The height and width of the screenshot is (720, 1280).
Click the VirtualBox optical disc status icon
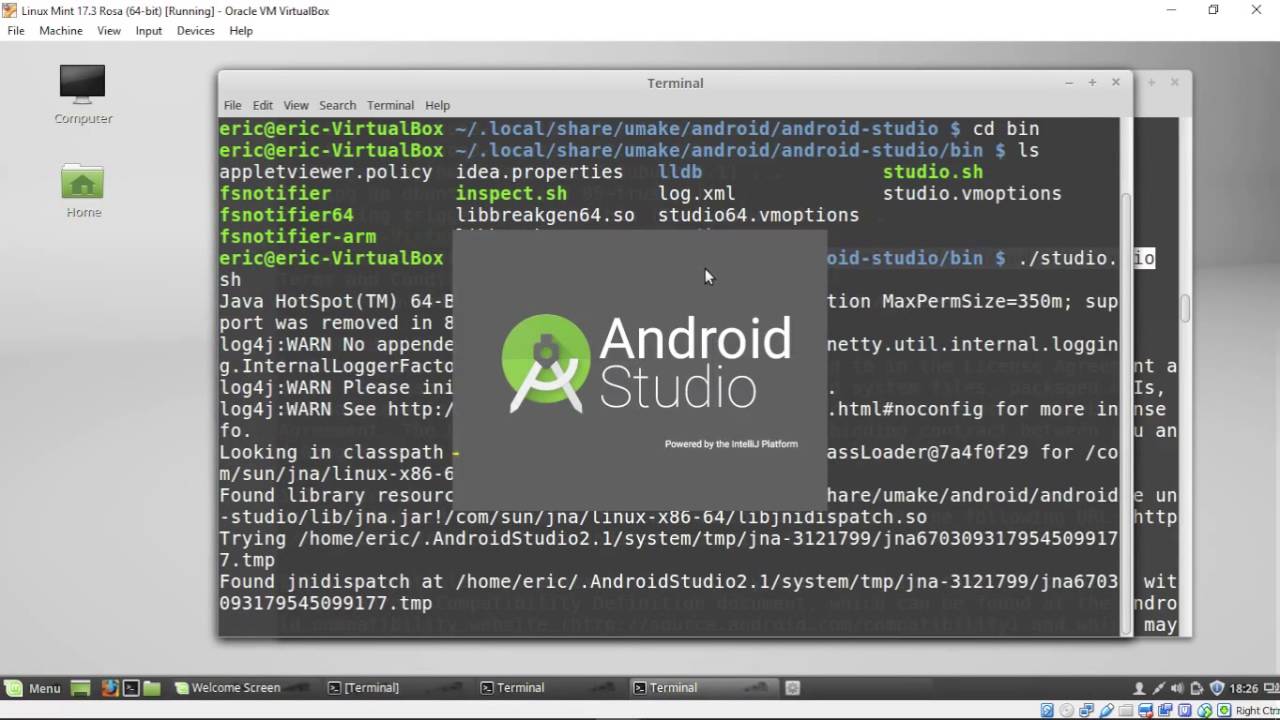click(x=1066, y=711)
